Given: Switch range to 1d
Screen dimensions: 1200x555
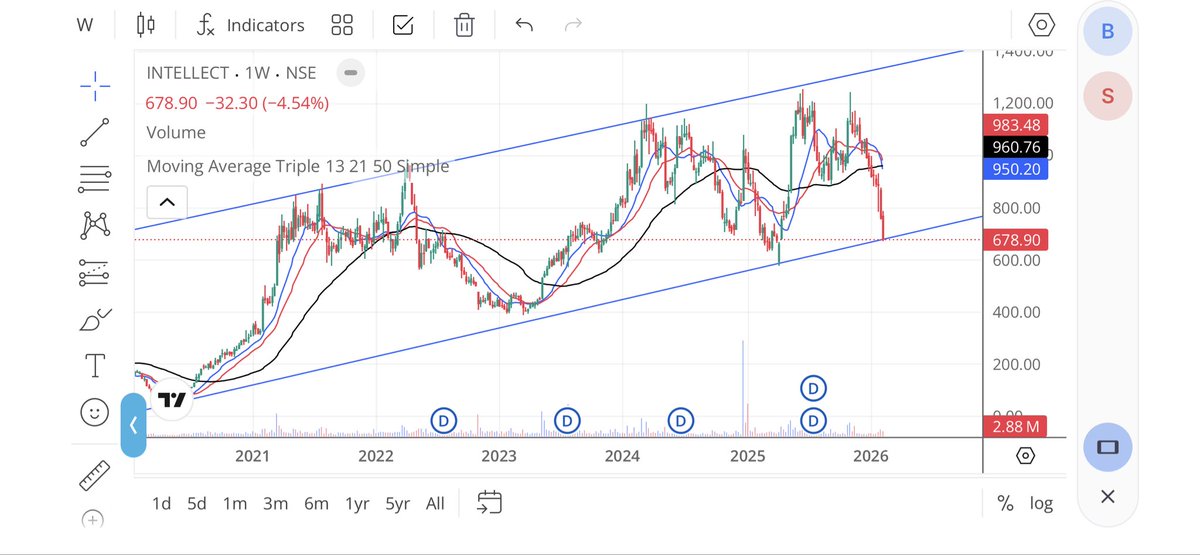Looking at the screenshot, I should pyautogui.click(x=161, y=503).
